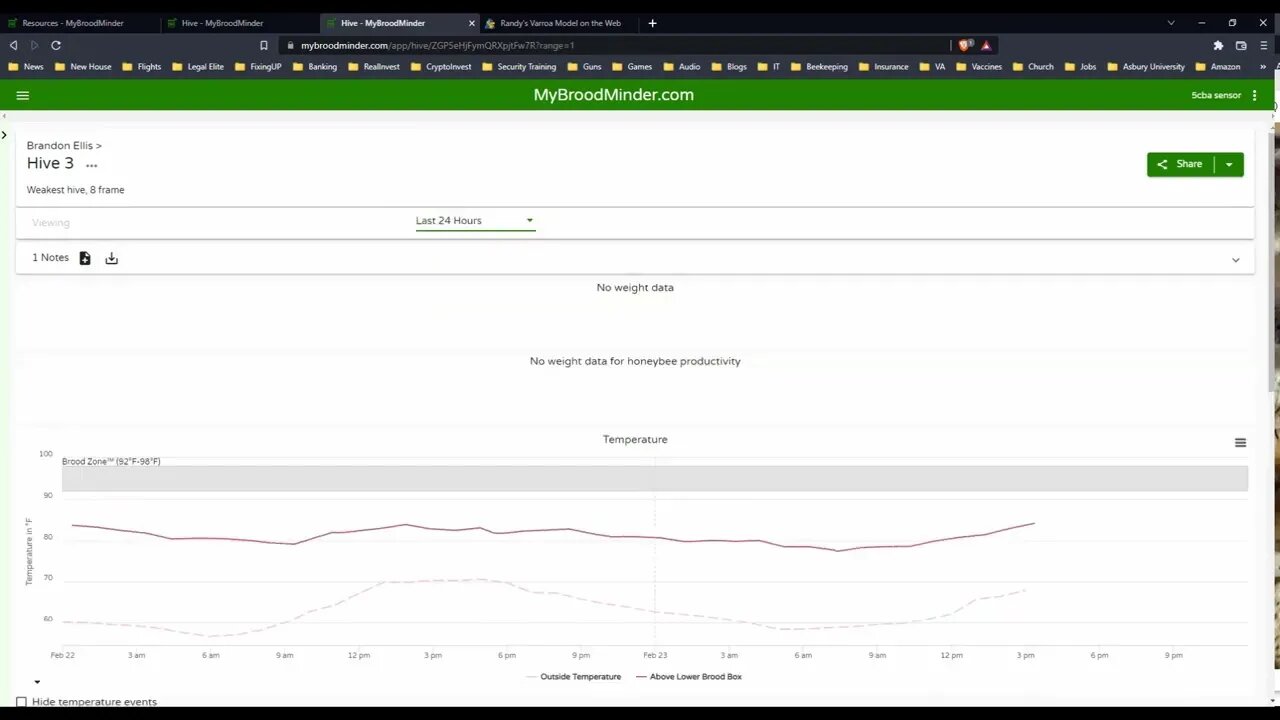Expand the Notes section chevron
This screenshot has width=1280, height=720.
tap(1236, 260)
